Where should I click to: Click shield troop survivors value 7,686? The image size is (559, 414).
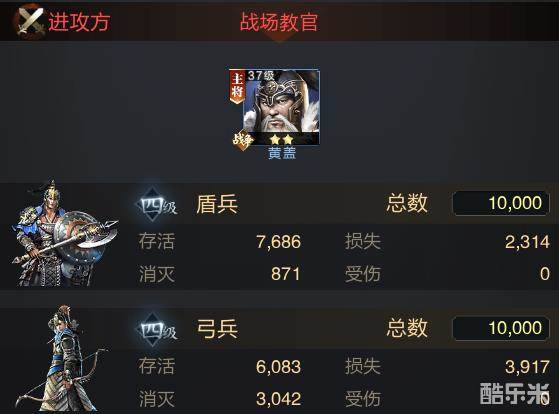tap(278, 242)
